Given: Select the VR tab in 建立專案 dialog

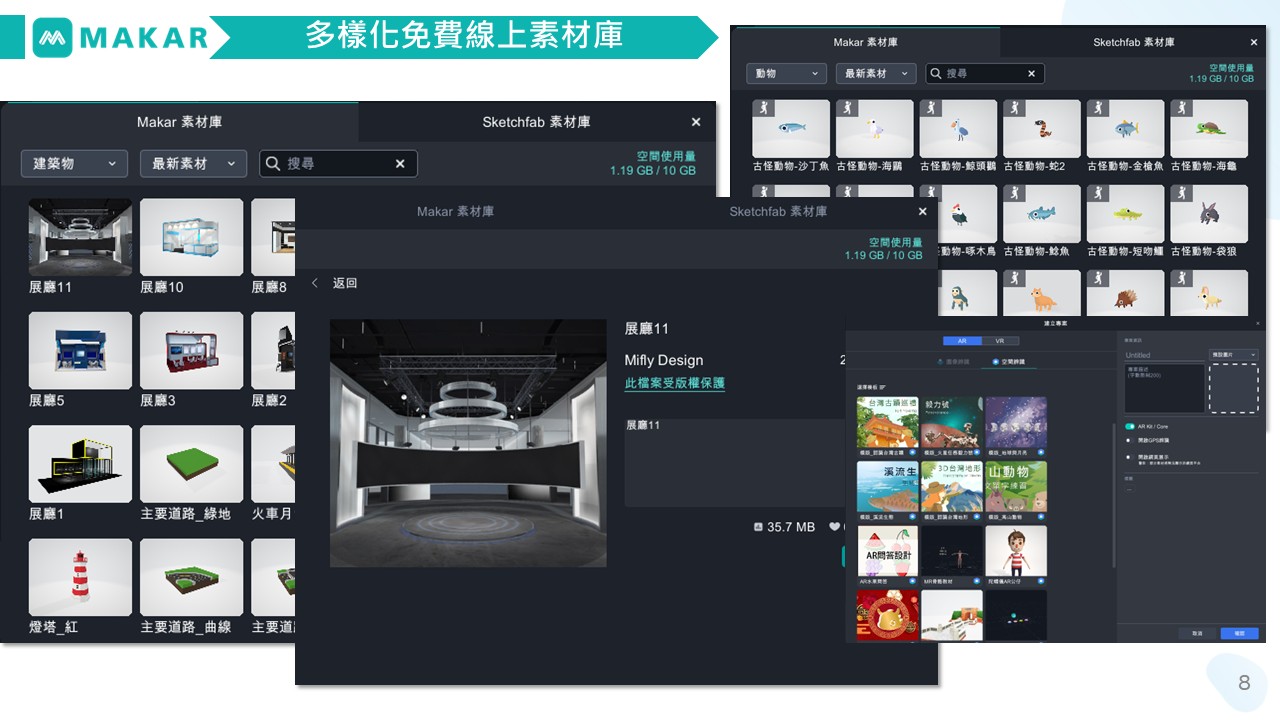Looking at the screenshot, I should pos(999,341).
